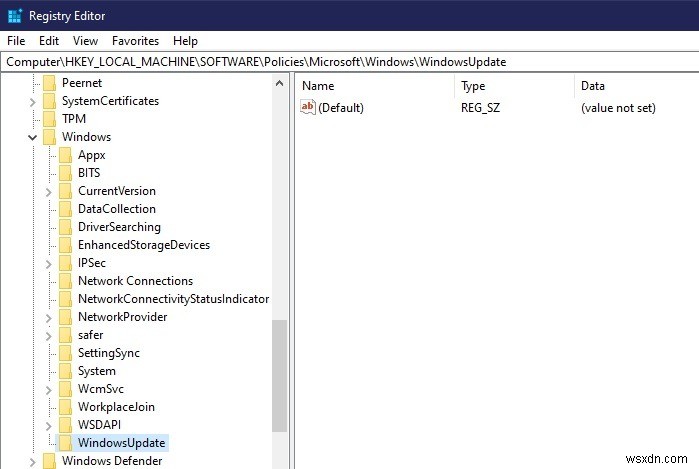Click the IPSec folder icon
699x469 pixels.
click(x=66, y=263)
